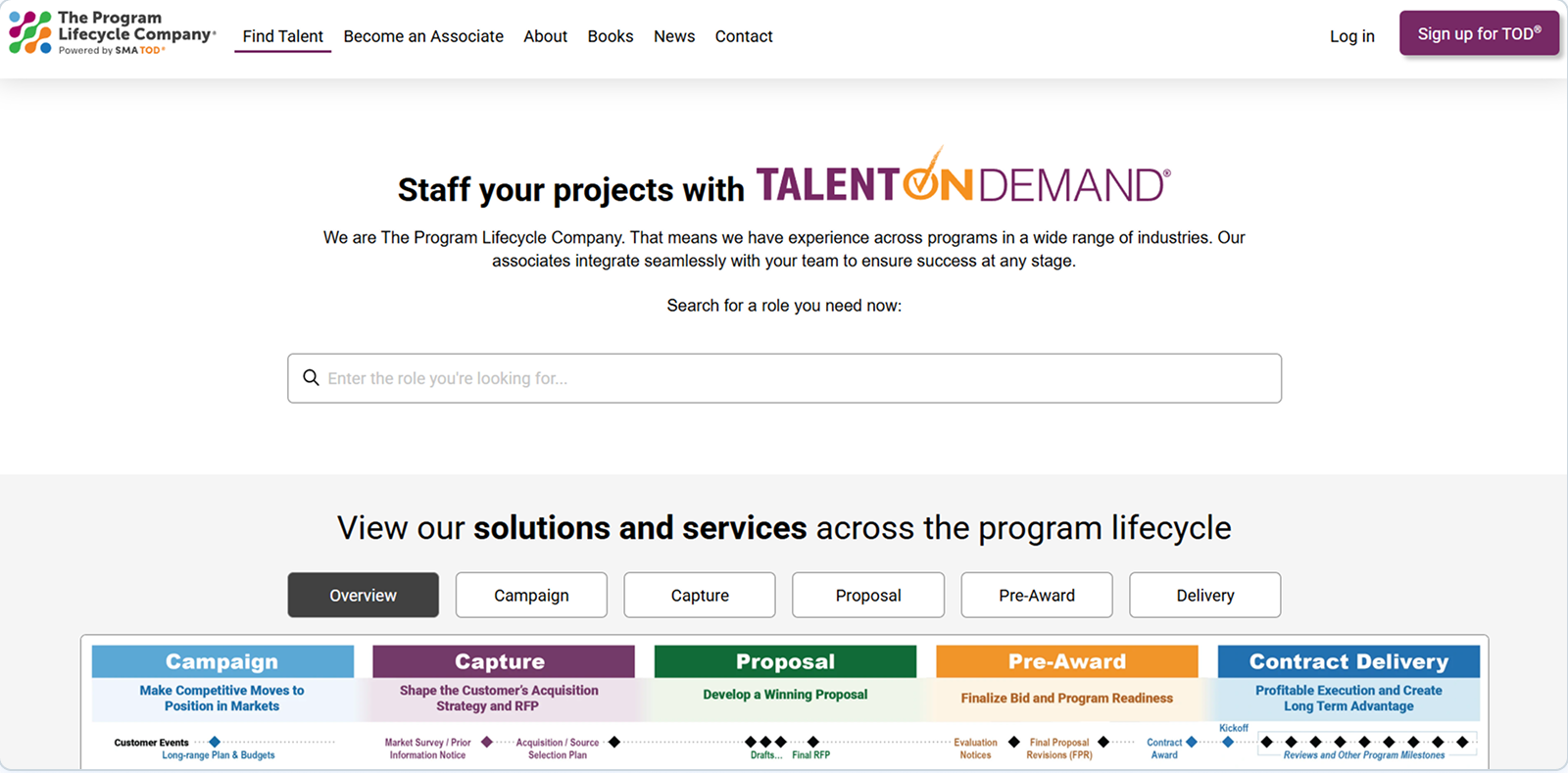Click the purple diamond after Market Survey

(x=487, y=742)
